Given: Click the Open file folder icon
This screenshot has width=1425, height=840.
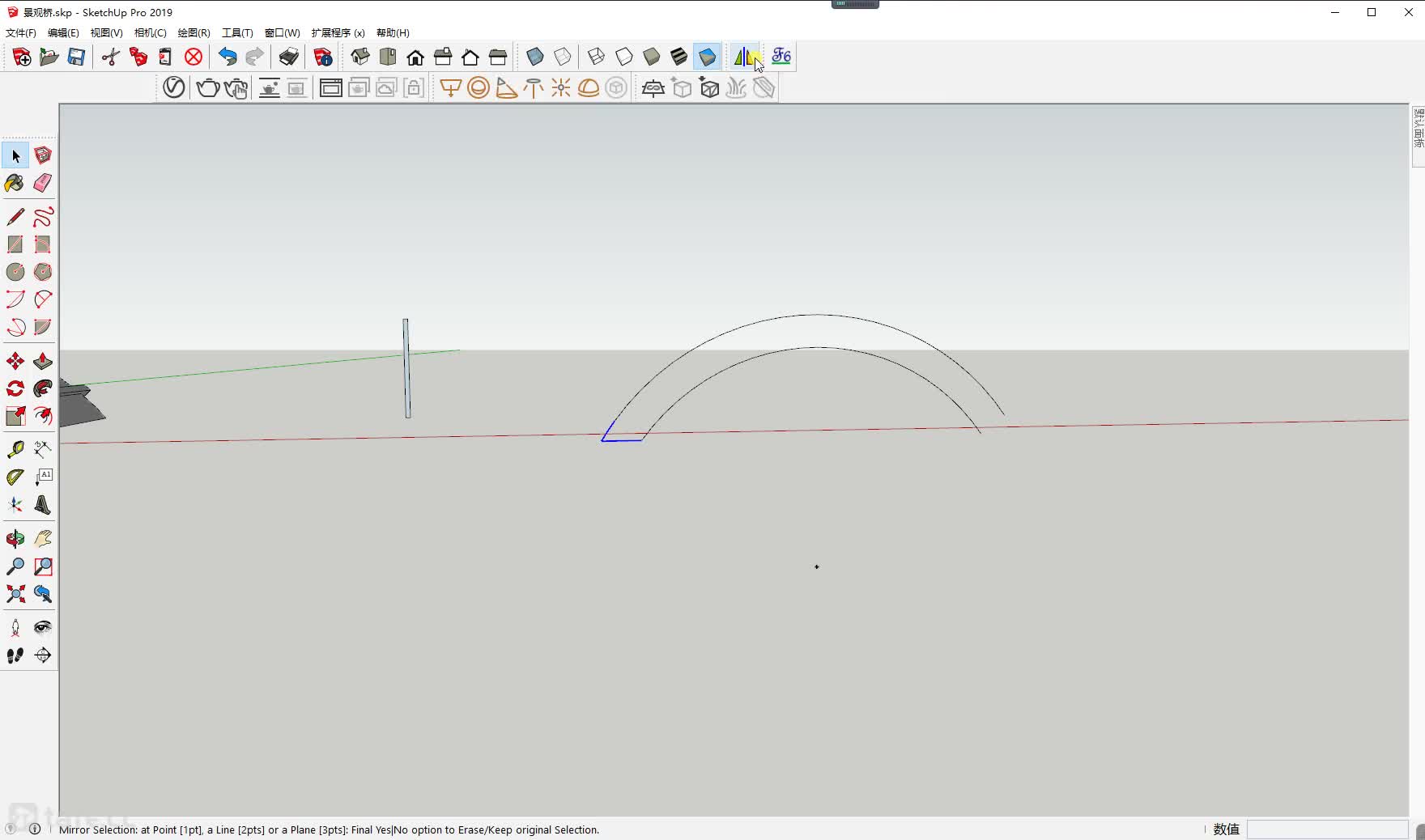Looking at the screenshot, I should (49, 57).
